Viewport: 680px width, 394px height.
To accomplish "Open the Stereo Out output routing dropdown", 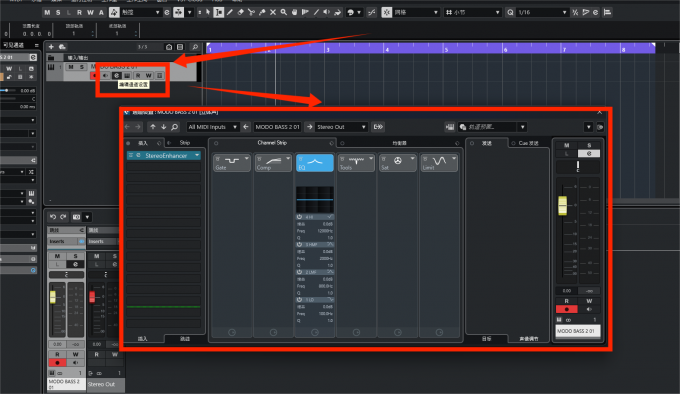I will coord(341,127).
